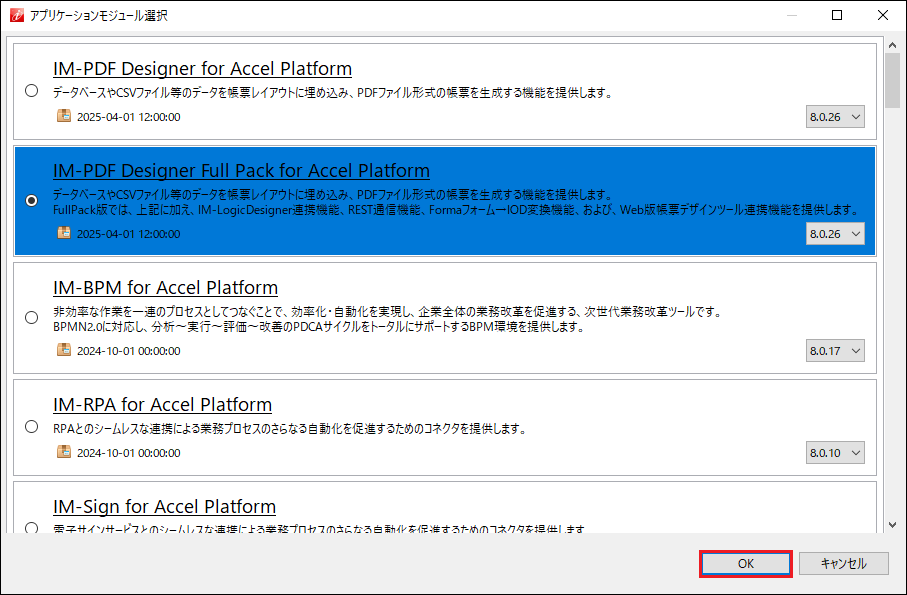The width and height of the screenshot is (907, 595).
Task: Pick the IM-RPA for Accel Platform radio button
Action: point(32,427)
